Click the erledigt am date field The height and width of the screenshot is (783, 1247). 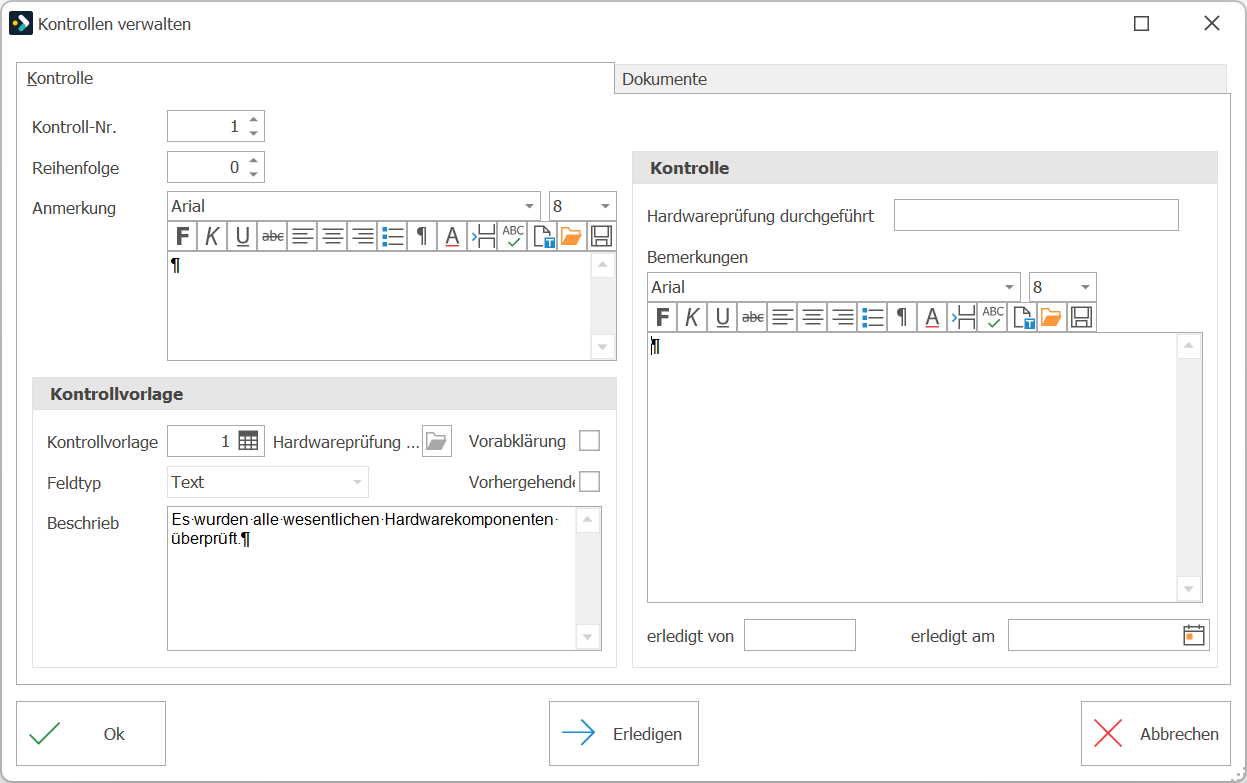coord(1109,635)
